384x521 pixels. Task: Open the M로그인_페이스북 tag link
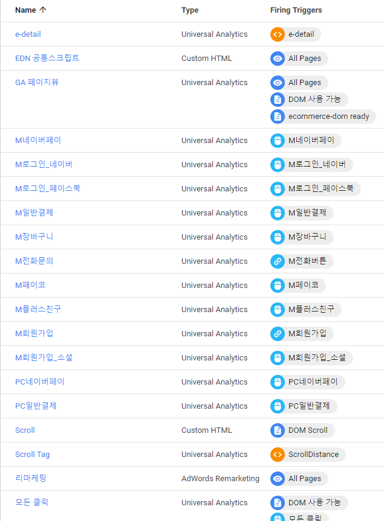pyautogui.click(x=48, y=188)
